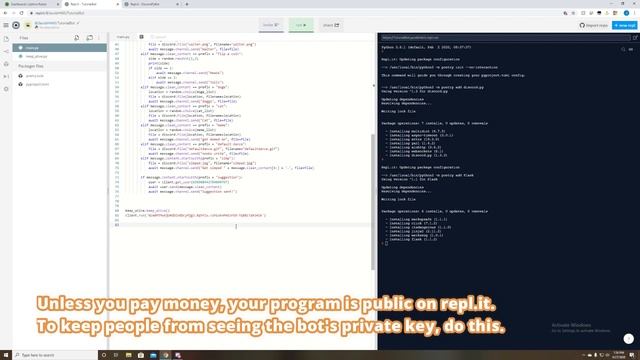The height and width of the screenshot is (360, 640).
Task: Click the editor vertical scrollbar
Action: click(373, 202)
